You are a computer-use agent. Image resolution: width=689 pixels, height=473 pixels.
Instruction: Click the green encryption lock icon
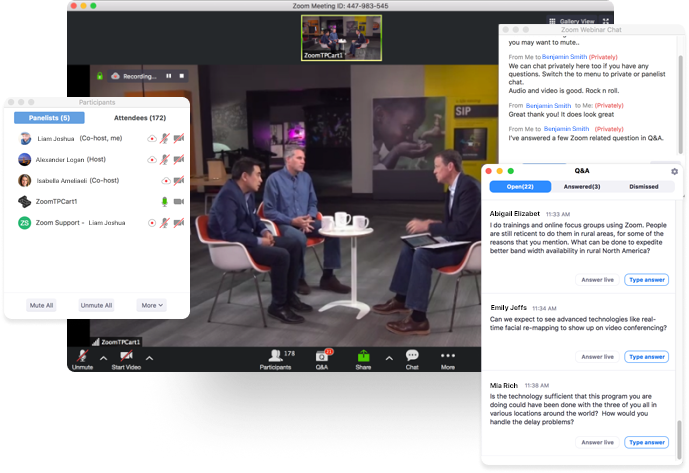click(x=100, y=76)
